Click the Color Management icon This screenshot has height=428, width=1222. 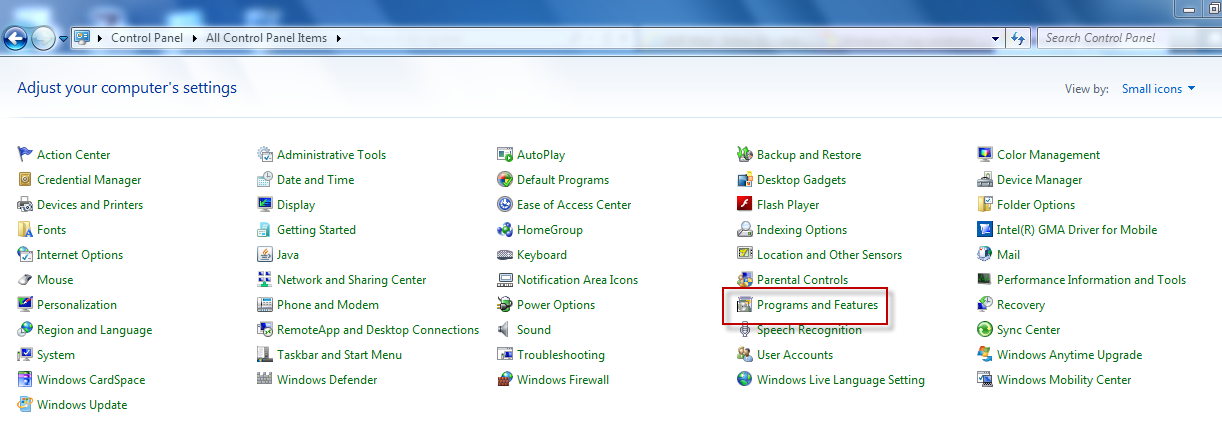point(985,154)
